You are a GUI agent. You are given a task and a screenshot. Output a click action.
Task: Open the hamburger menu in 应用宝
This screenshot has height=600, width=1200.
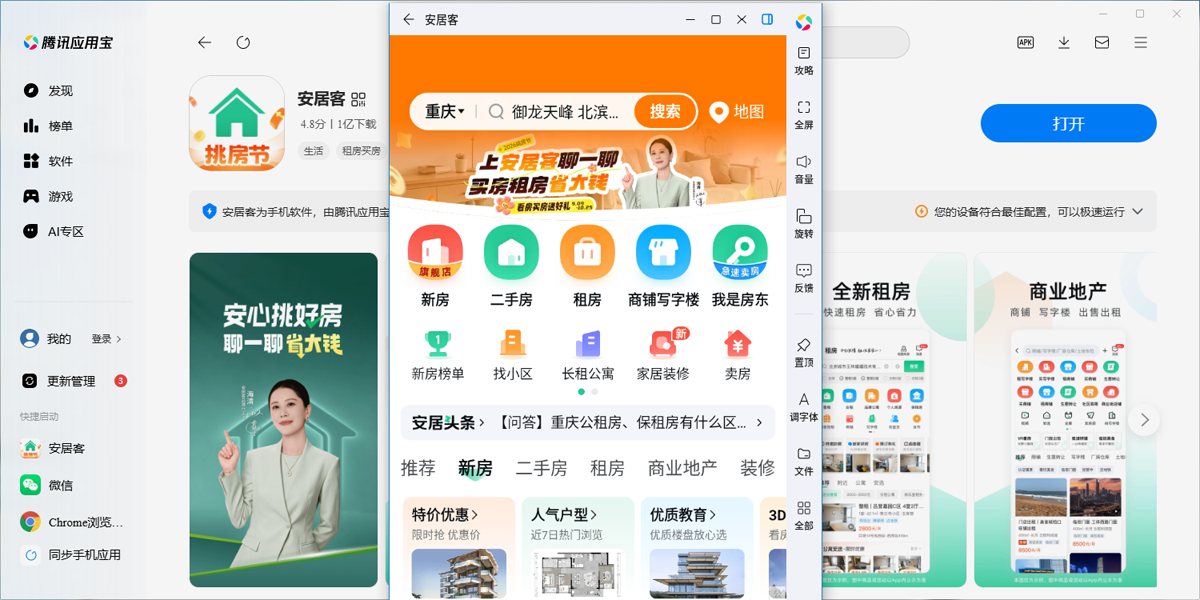(1141, 42)
